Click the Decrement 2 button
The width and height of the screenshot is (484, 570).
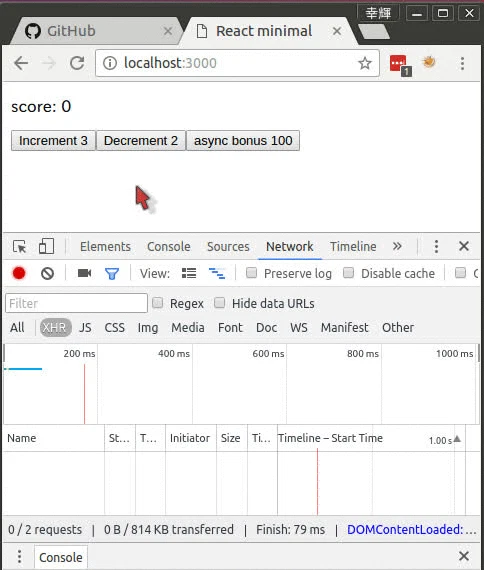141,140
